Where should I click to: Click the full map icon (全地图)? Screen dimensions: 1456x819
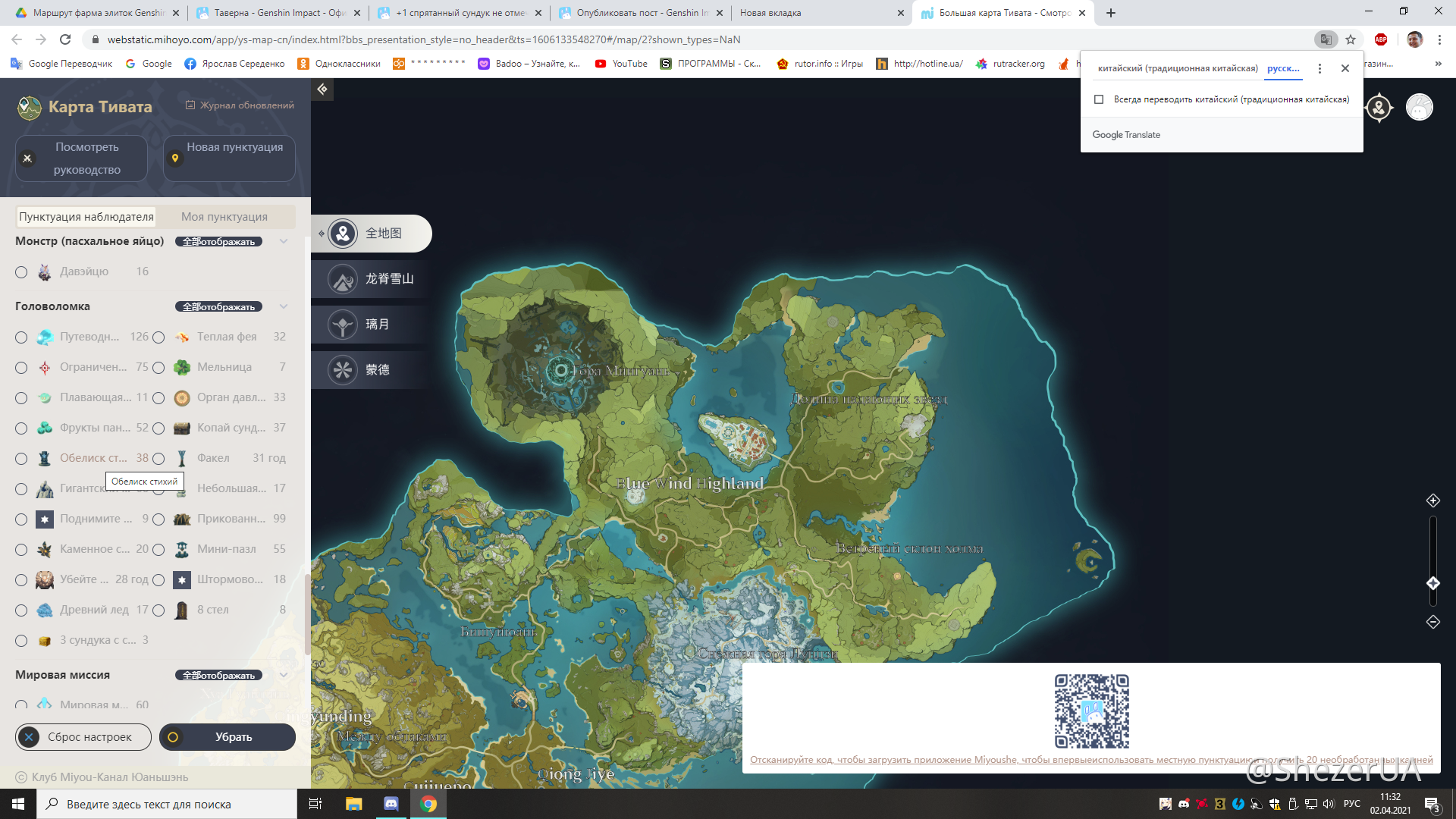(x=343, y=234)
